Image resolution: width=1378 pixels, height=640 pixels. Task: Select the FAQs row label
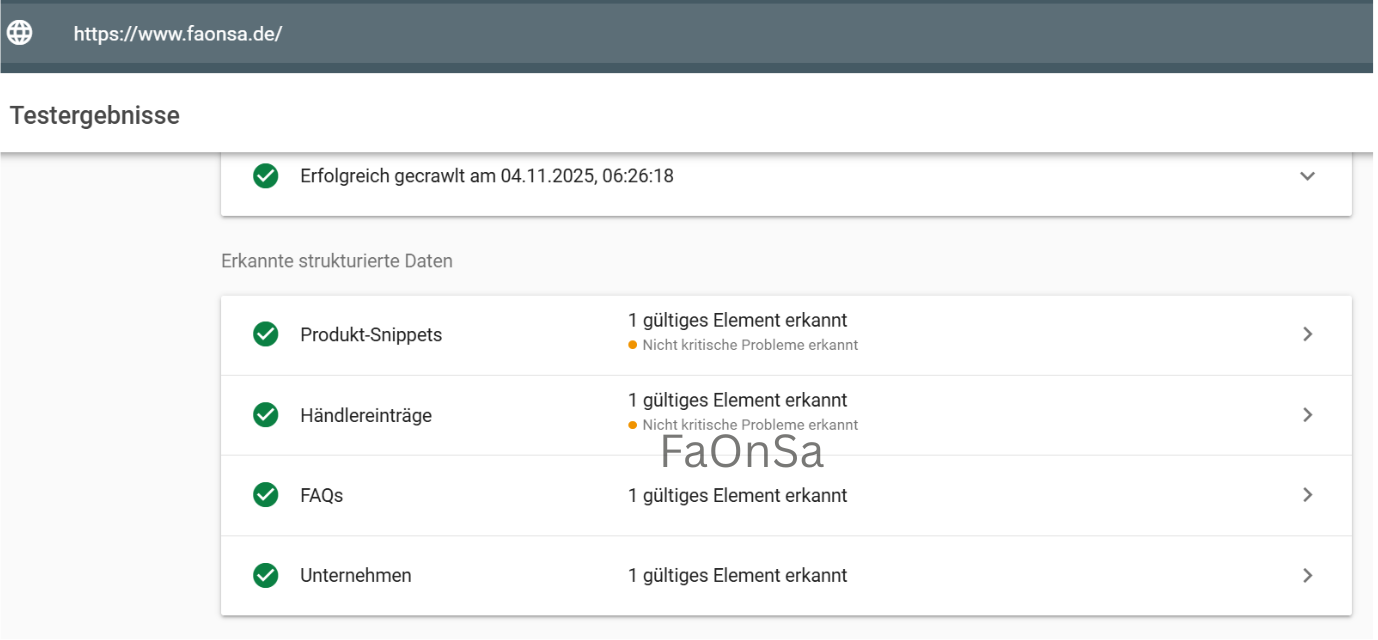pyautogui.click(x=321, y=495)
